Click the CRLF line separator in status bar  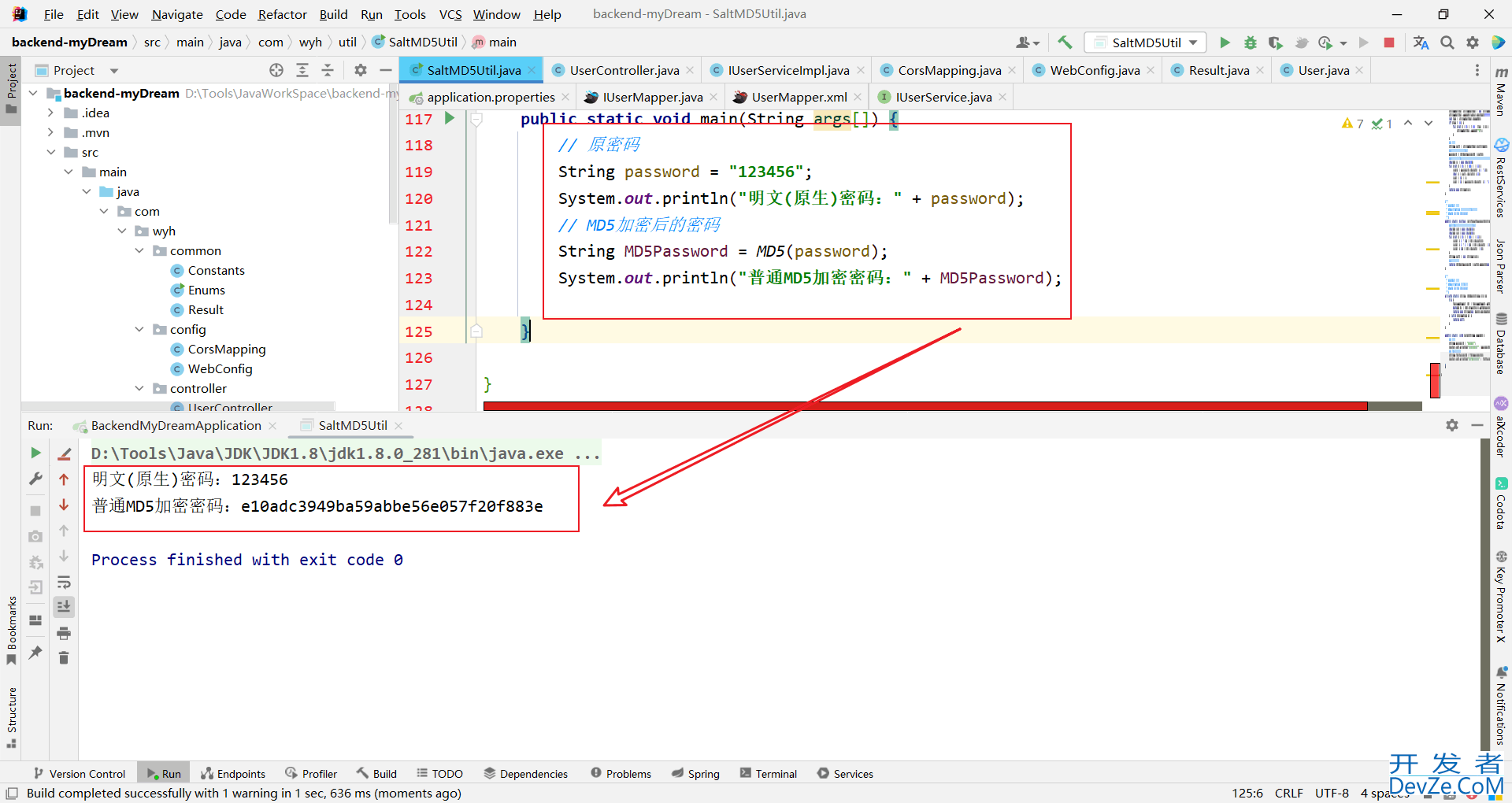tap(1289, 793)
